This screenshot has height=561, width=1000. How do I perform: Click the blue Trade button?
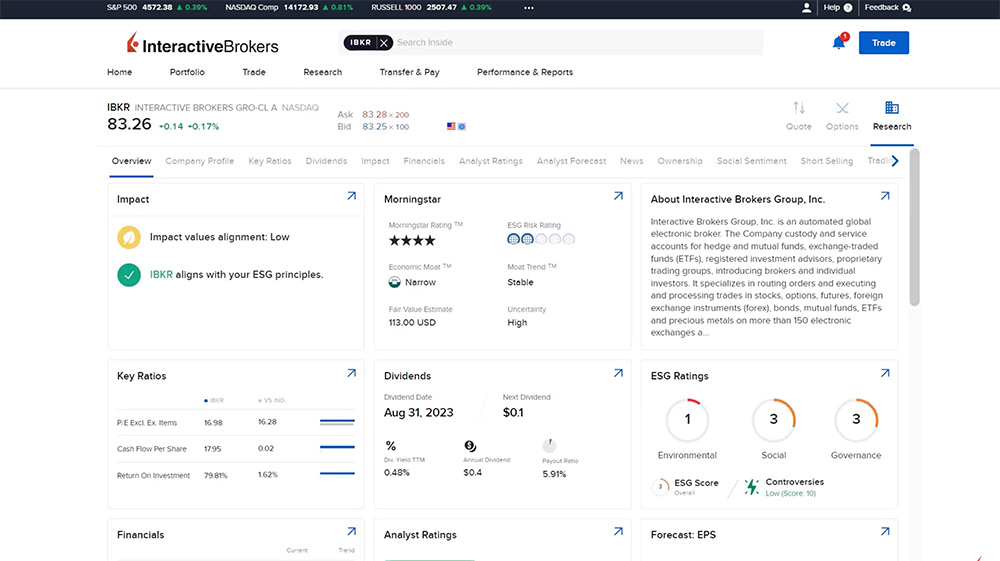(883, 43)
